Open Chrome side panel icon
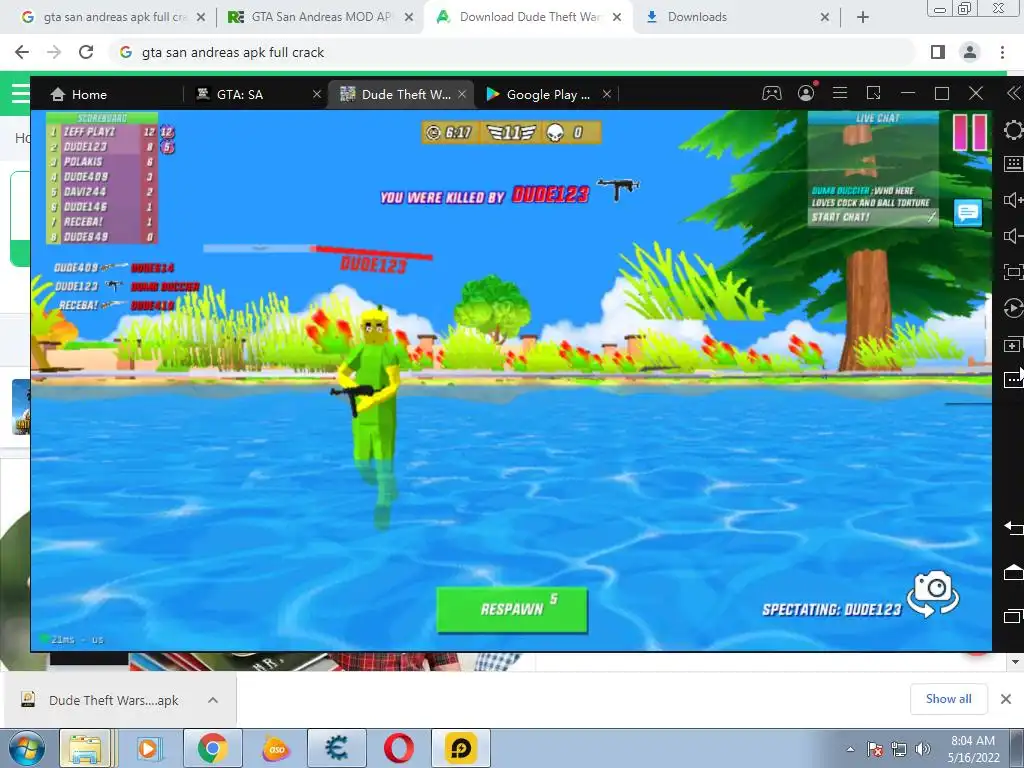This screenshot has height=768, width=1024. 938,52
